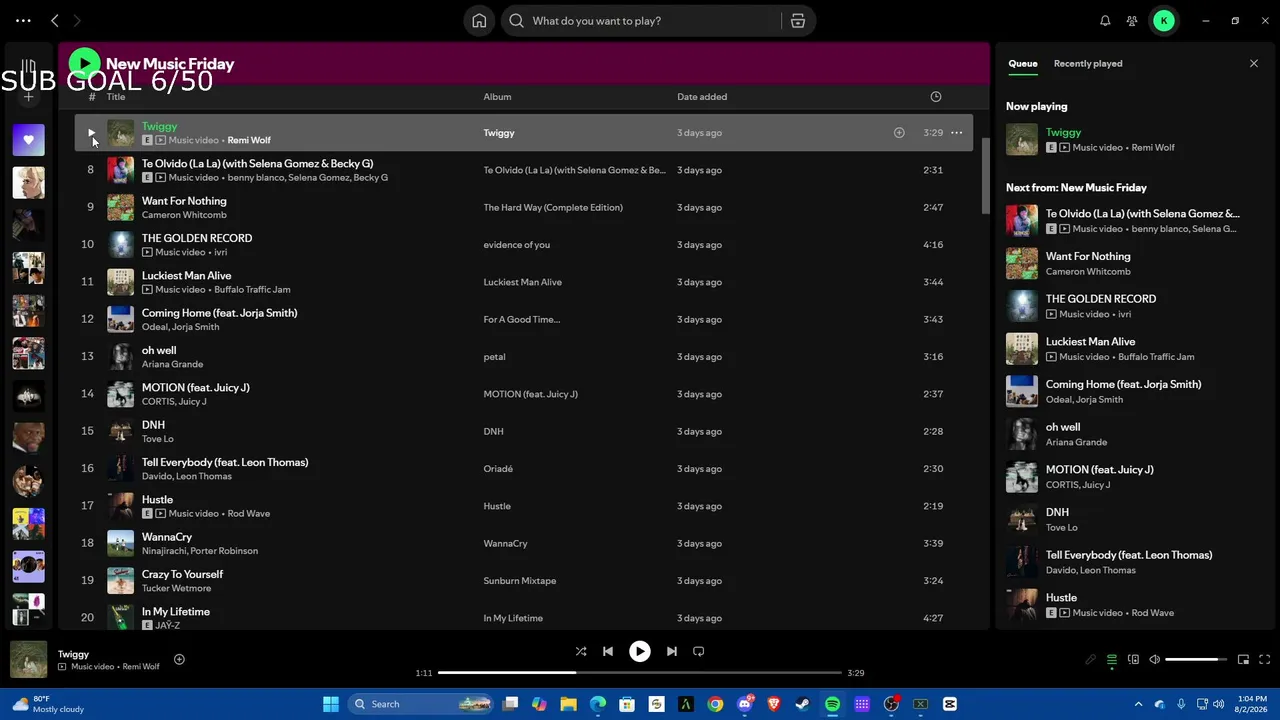Show hidden system tray icons chevron
Screen dimensions: 1280x720
pos(1138,704)
